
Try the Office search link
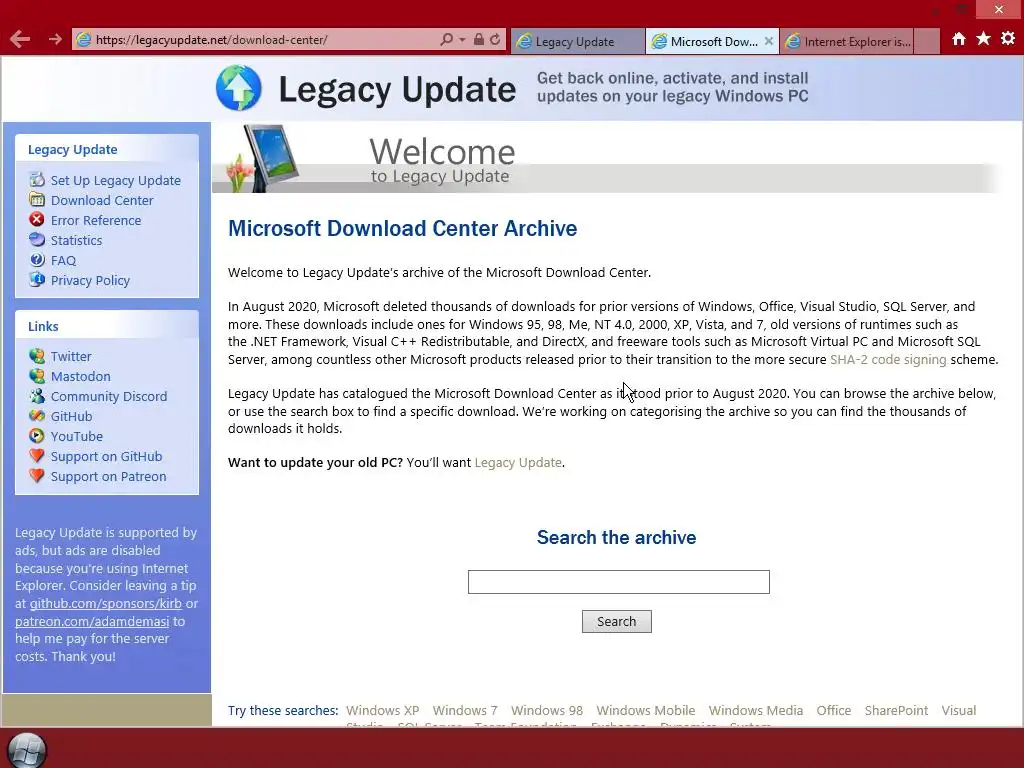[833, 711]
